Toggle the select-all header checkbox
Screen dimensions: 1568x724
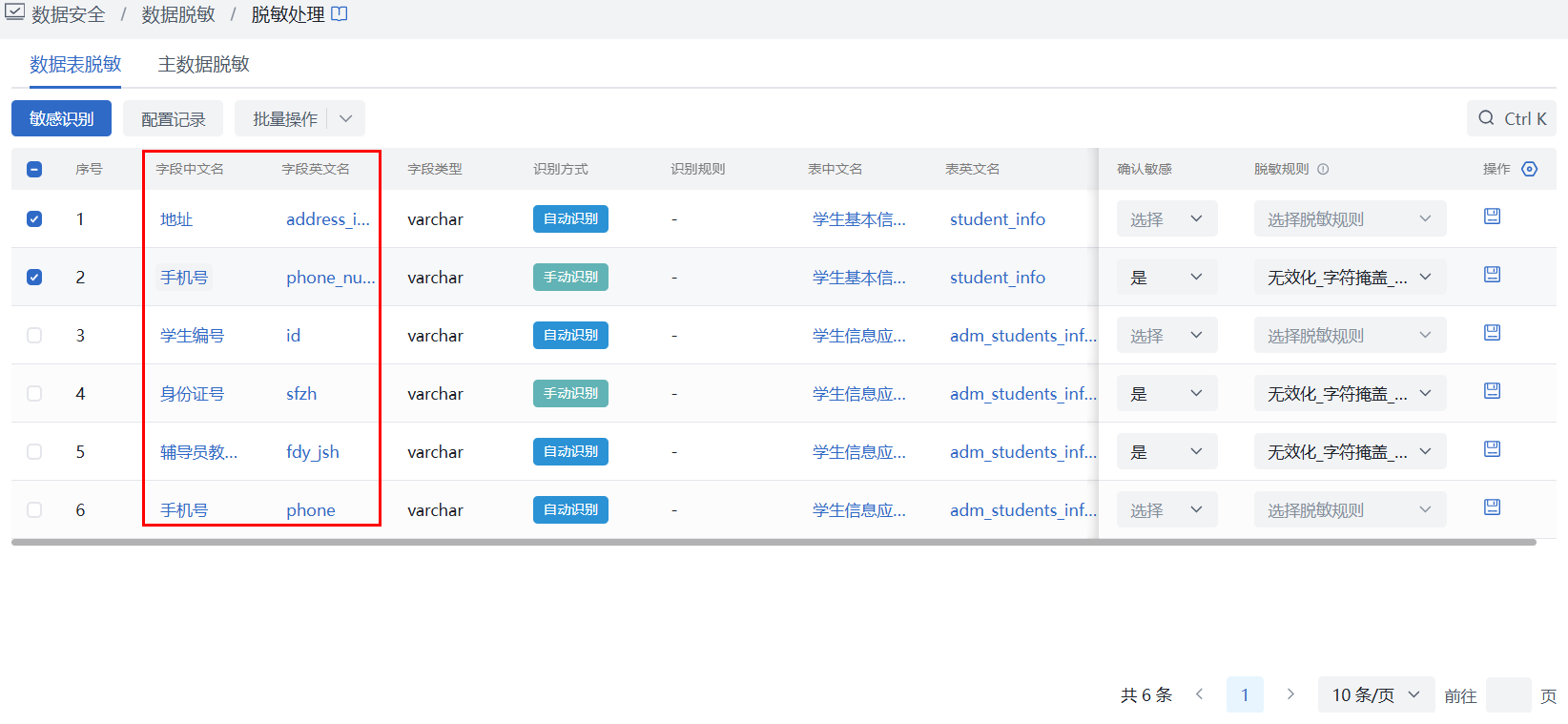[x=34, y=169]
